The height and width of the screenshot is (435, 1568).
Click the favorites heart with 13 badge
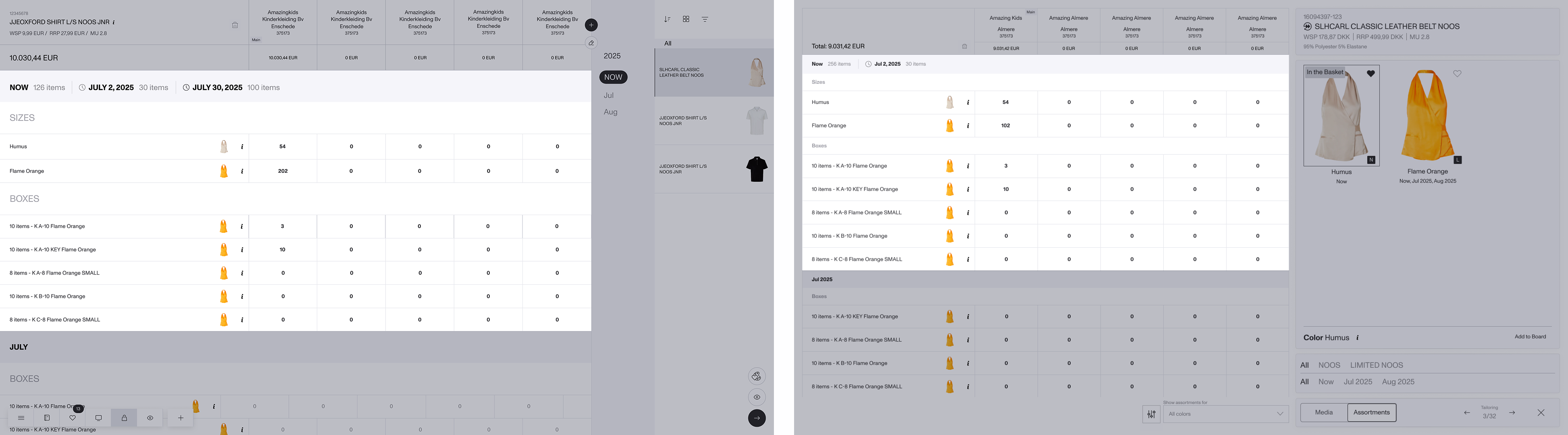tap(73, 418)
